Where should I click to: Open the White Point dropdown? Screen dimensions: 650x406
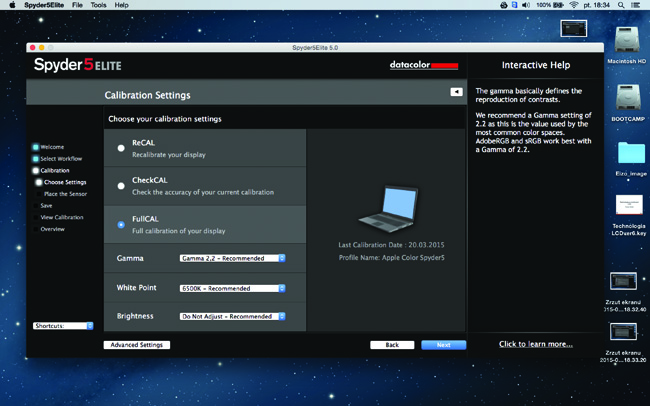tap(232, 288)
